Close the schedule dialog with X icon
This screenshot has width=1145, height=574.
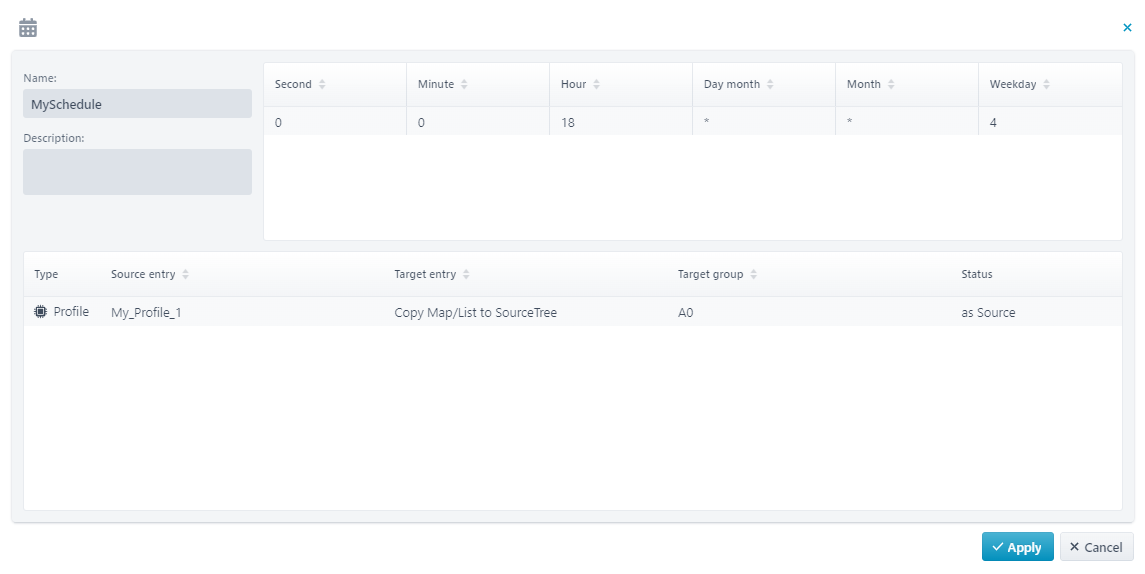[1127, 28]
